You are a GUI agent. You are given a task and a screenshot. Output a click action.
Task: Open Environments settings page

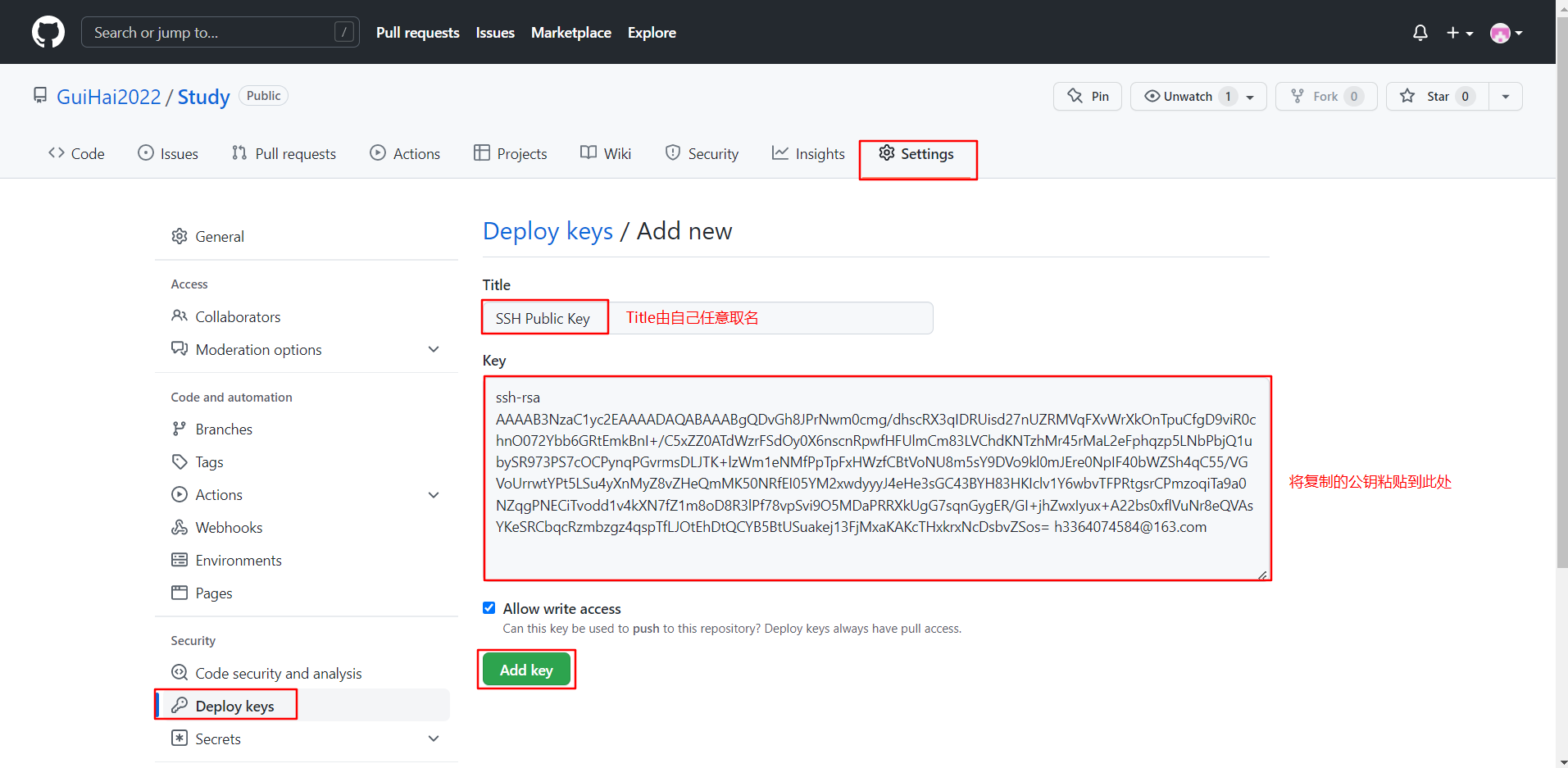coord(306,560)
